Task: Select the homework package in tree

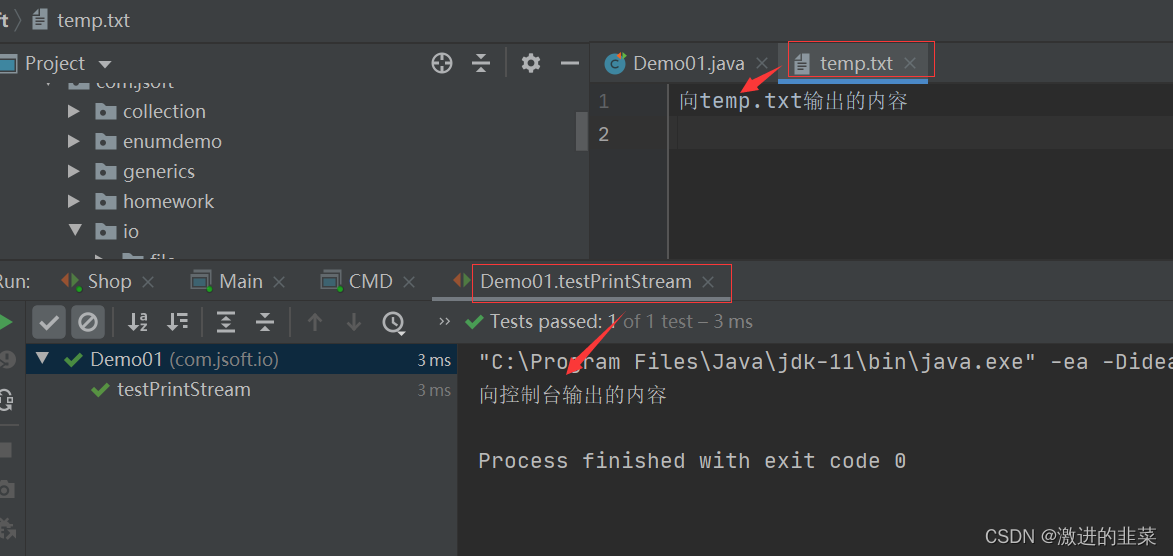Action: tap(168, 202)
